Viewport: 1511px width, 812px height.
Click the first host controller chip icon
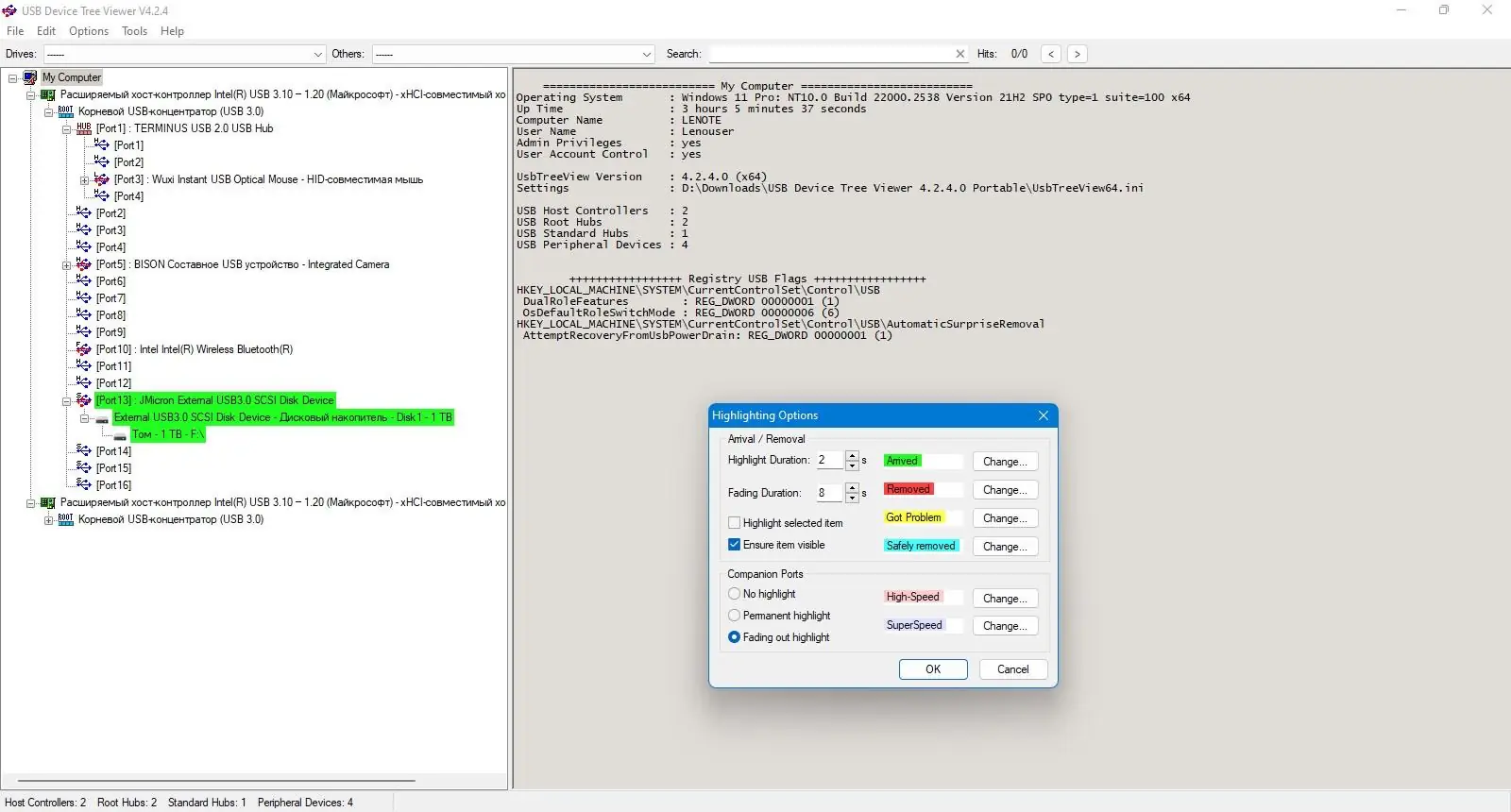tap(48, 94)
